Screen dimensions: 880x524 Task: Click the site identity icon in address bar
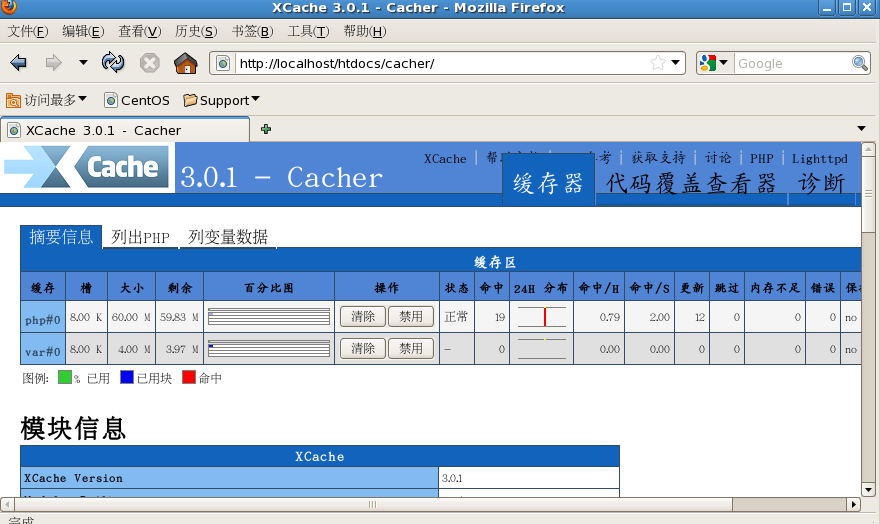[x=223, y=63]
